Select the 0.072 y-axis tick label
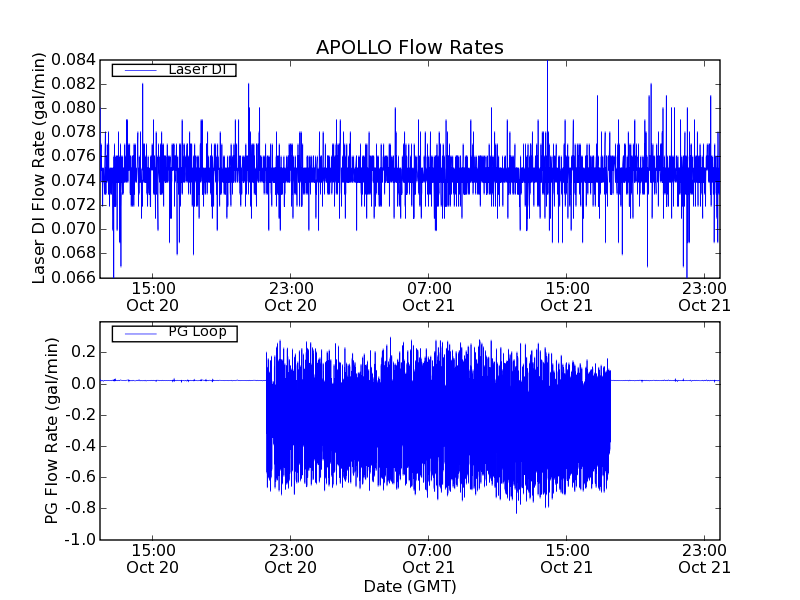Image resolution: width=800 pixels, height=600 pixels. tap(73, 205)
